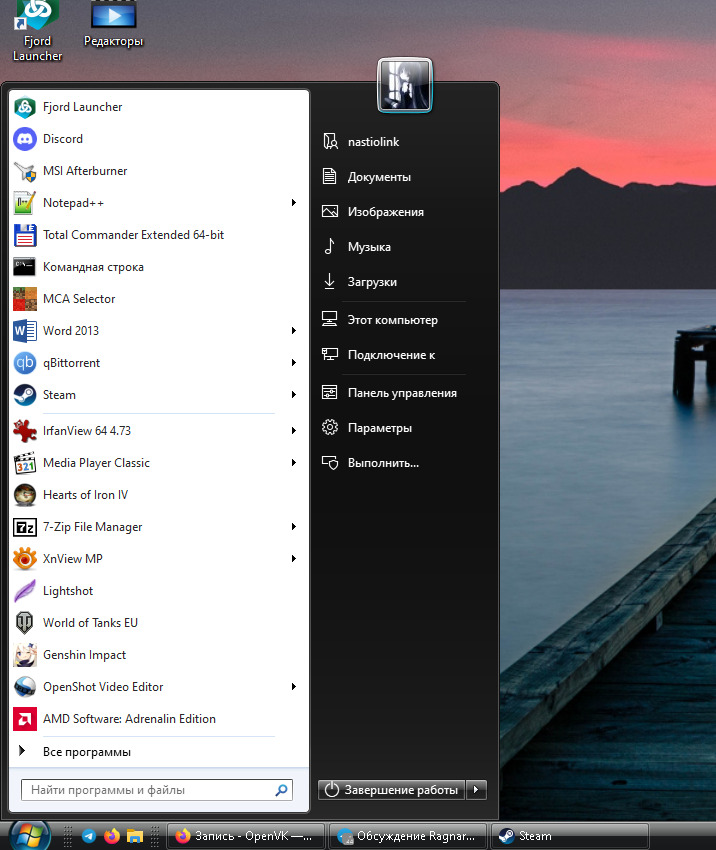Viewport: 716px width, 850px height.
Task: Open AMD Software: Adrenalin Edition
Action: [158, 718]
